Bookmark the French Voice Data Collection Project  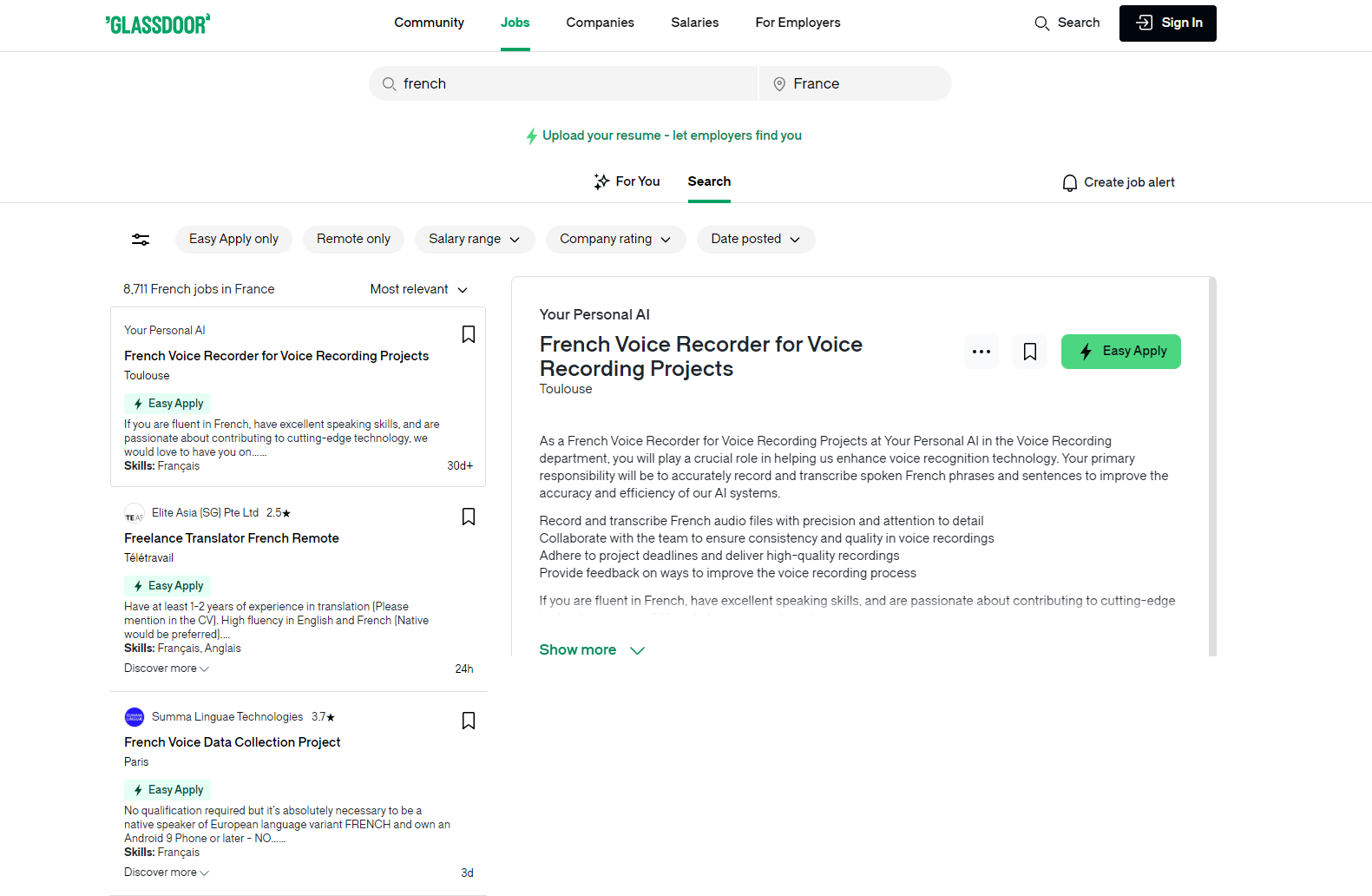[469, 721]
